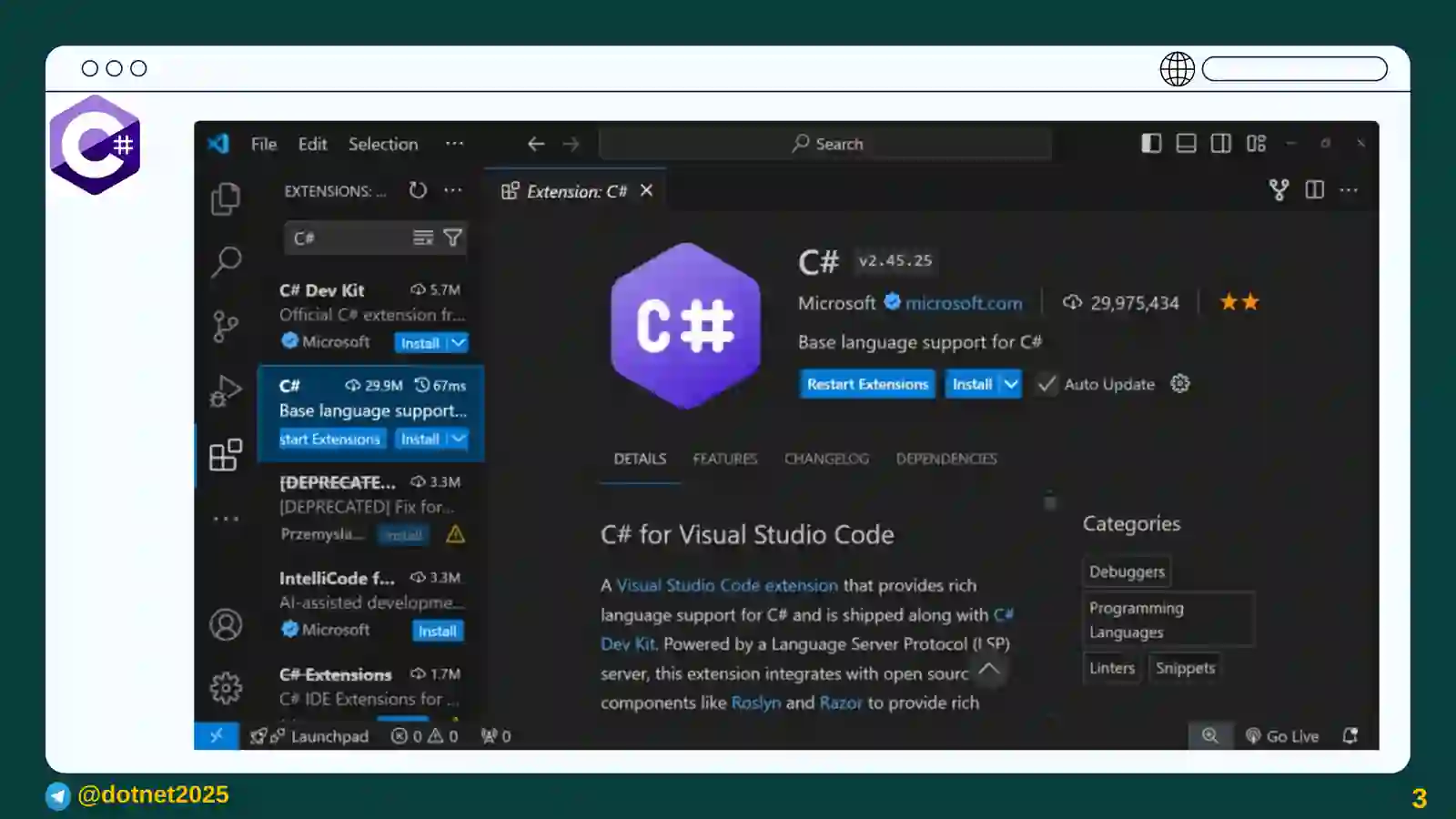Split the editor to the right
Image resolution: width=1456 pixels, height=819 pixels.
1314,189
